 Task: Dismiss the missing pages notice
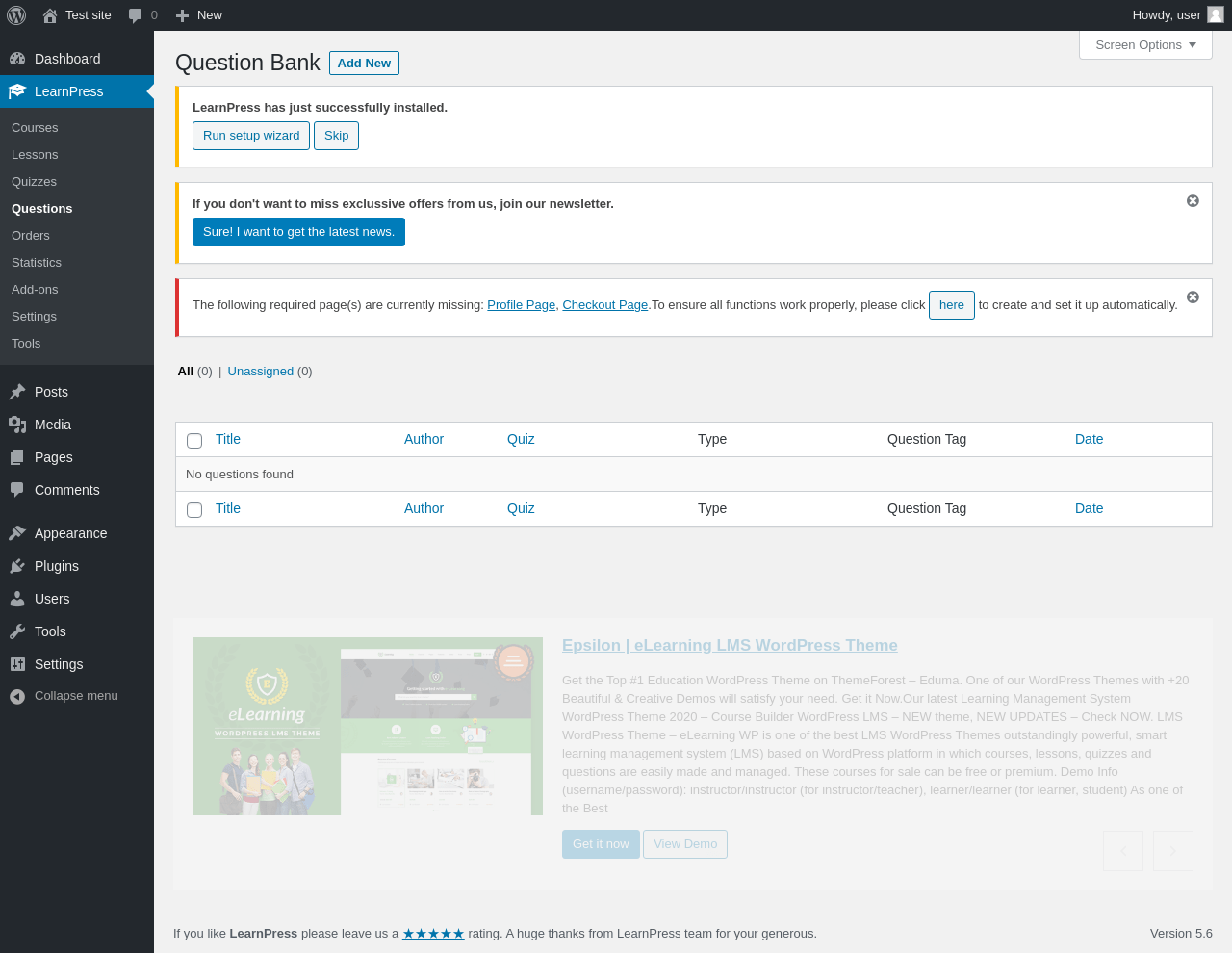tap(1193, 297)
